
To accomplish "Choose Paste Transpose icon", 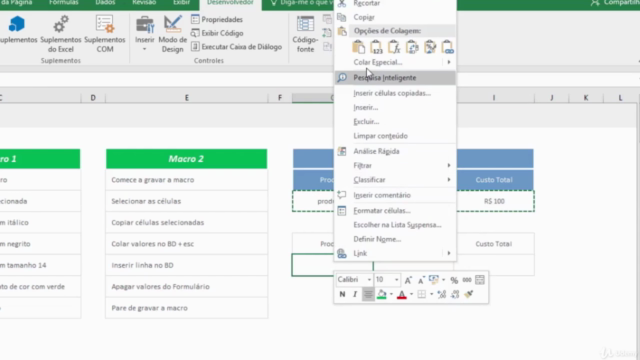I will tap(412, 47).
